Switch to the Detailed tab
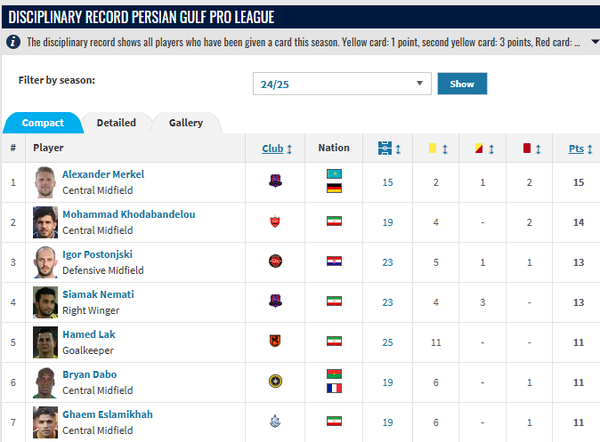Screen dimensions: 600x442 [116, 123]
